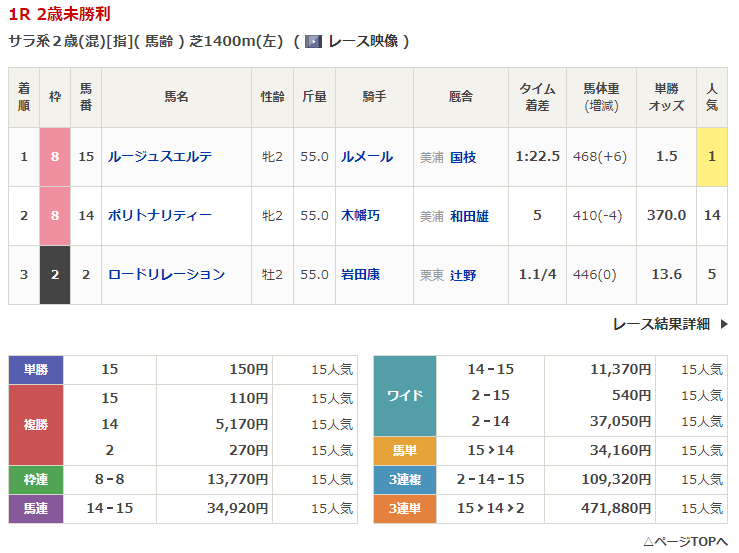Click the ワイド wide bet label
The image size is (739, 553).
(404, 395)
